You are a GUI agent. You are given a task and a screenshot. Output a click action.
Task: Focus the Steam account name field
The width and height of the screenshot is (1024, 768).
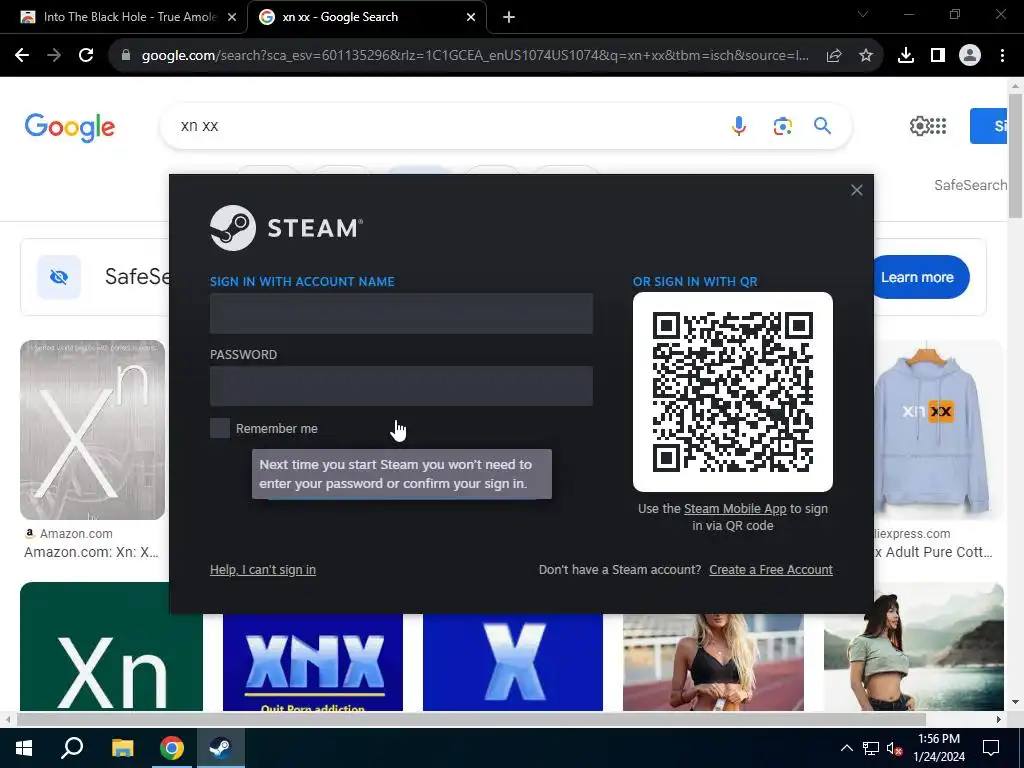pyautogui.click(x=401, y=313)
